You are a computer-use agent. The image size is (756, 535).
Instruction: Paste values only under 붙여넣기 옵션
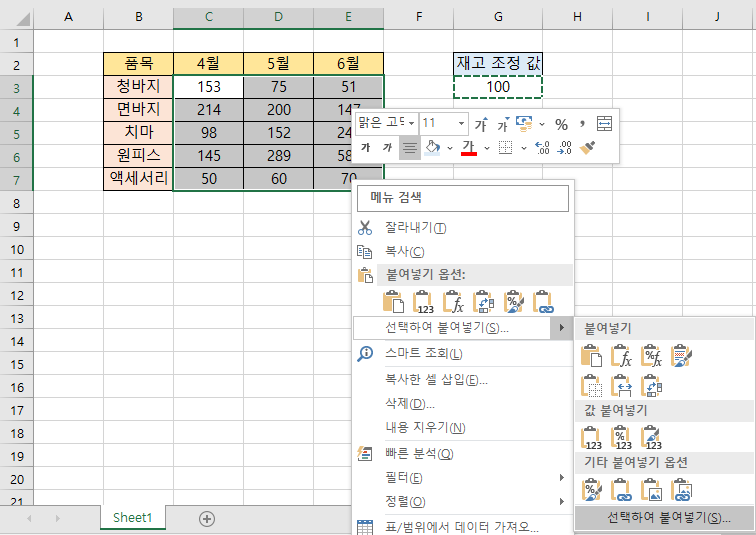coord(423,302)
